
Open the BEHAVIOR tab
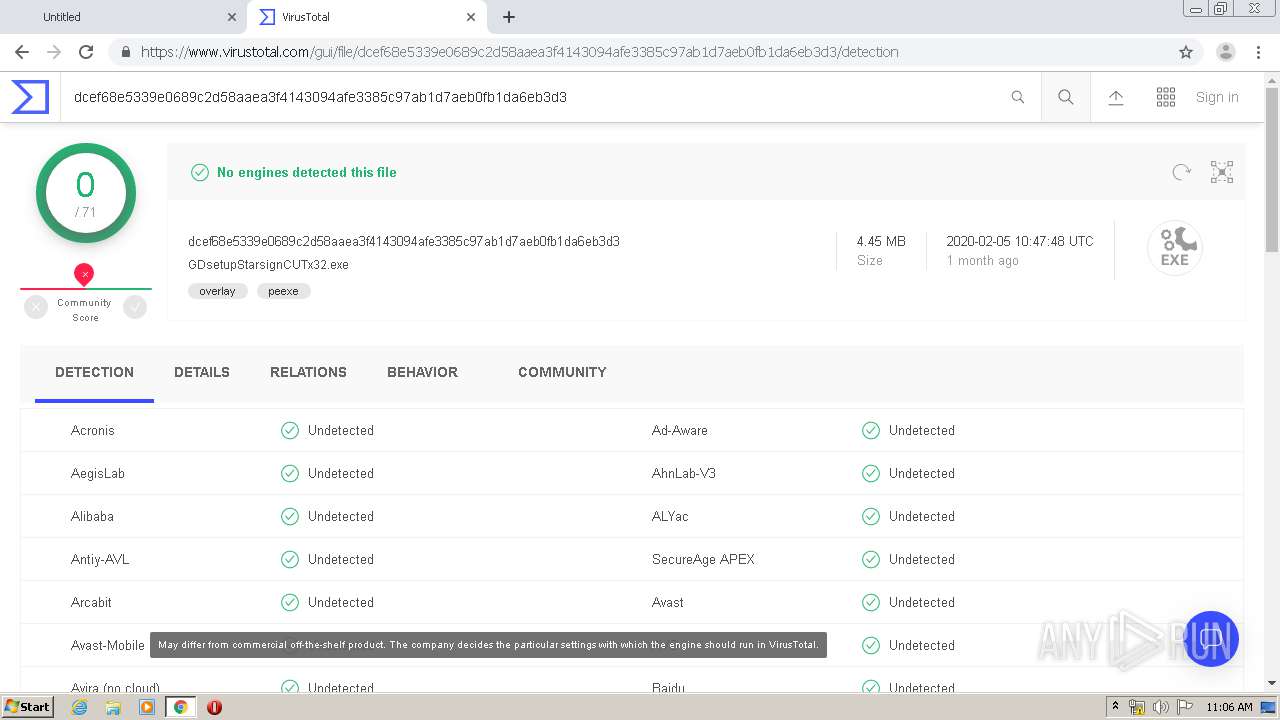[422, 372]
